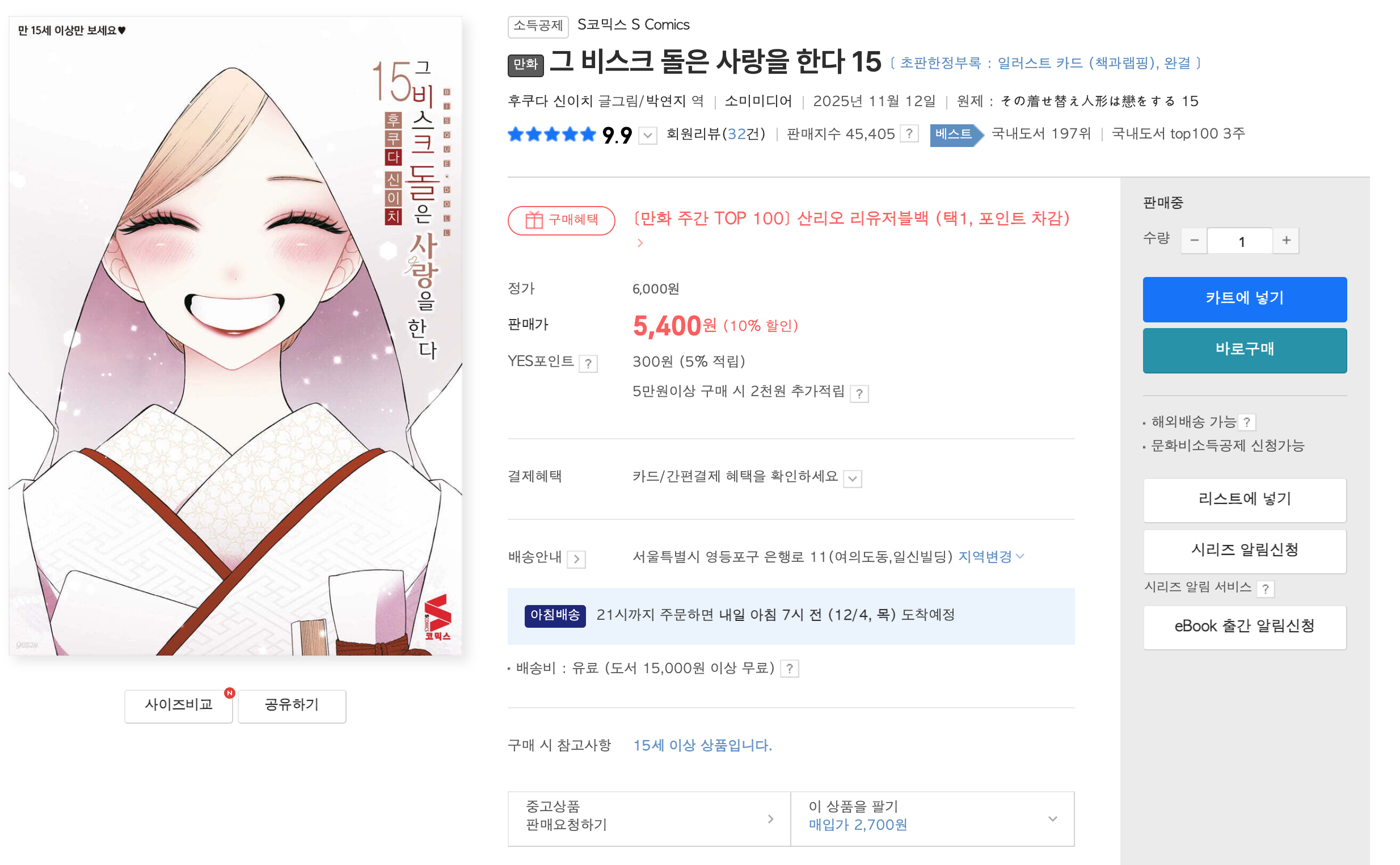The image size is (1400, 865).
Task: Click the 배송안내 arrow icon
Action: (x=576, y=559)
